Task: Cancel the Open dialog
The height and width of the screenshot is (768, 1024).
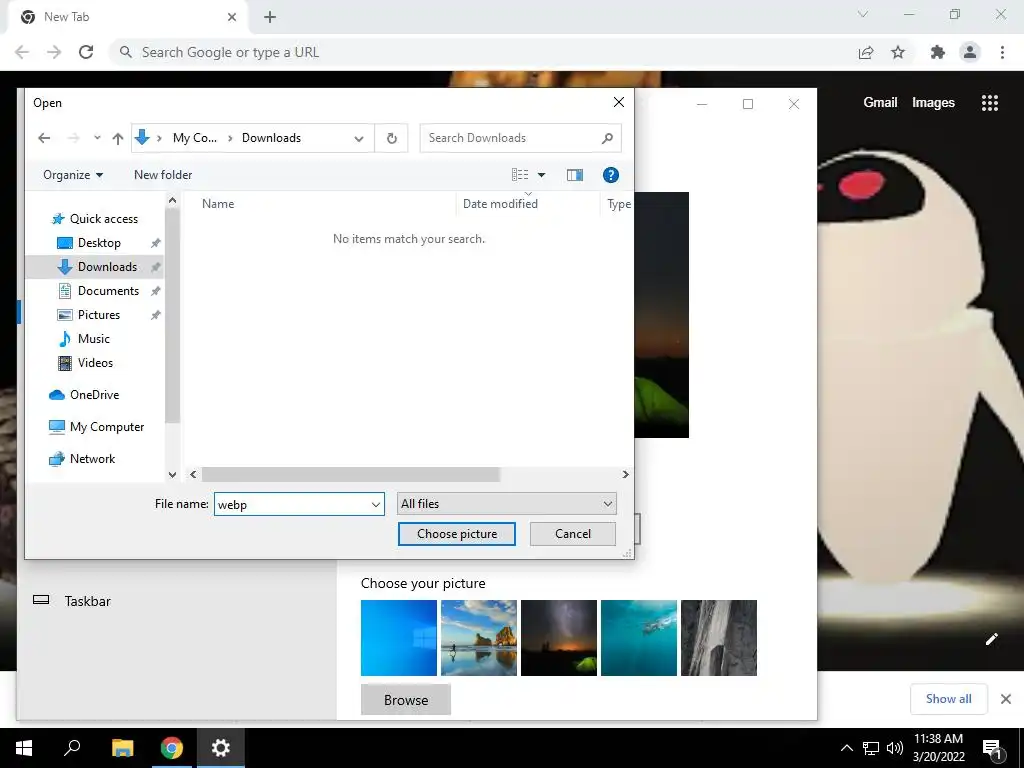Action: (x=573, y=534)
